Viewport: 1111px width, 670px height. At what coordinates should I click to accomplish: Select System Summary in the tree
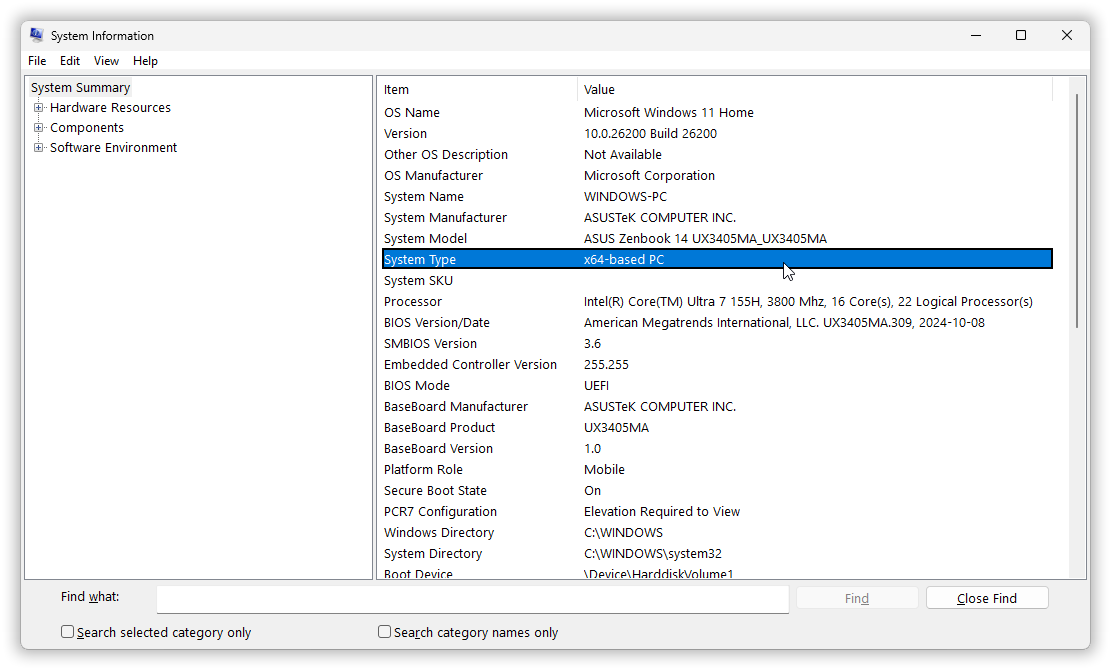pos(80,88)
